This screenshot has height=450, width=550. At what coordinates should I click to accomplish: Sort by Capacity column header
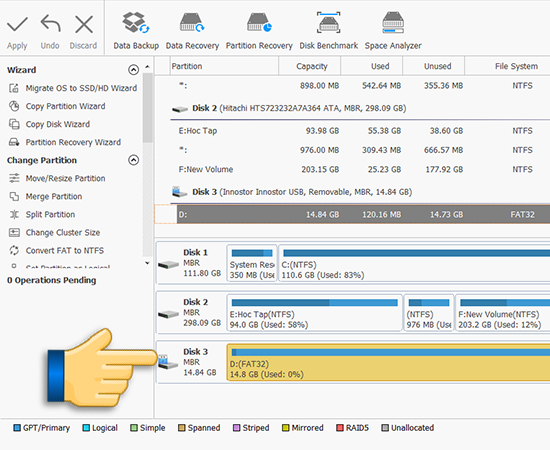(x=310, y=66)
